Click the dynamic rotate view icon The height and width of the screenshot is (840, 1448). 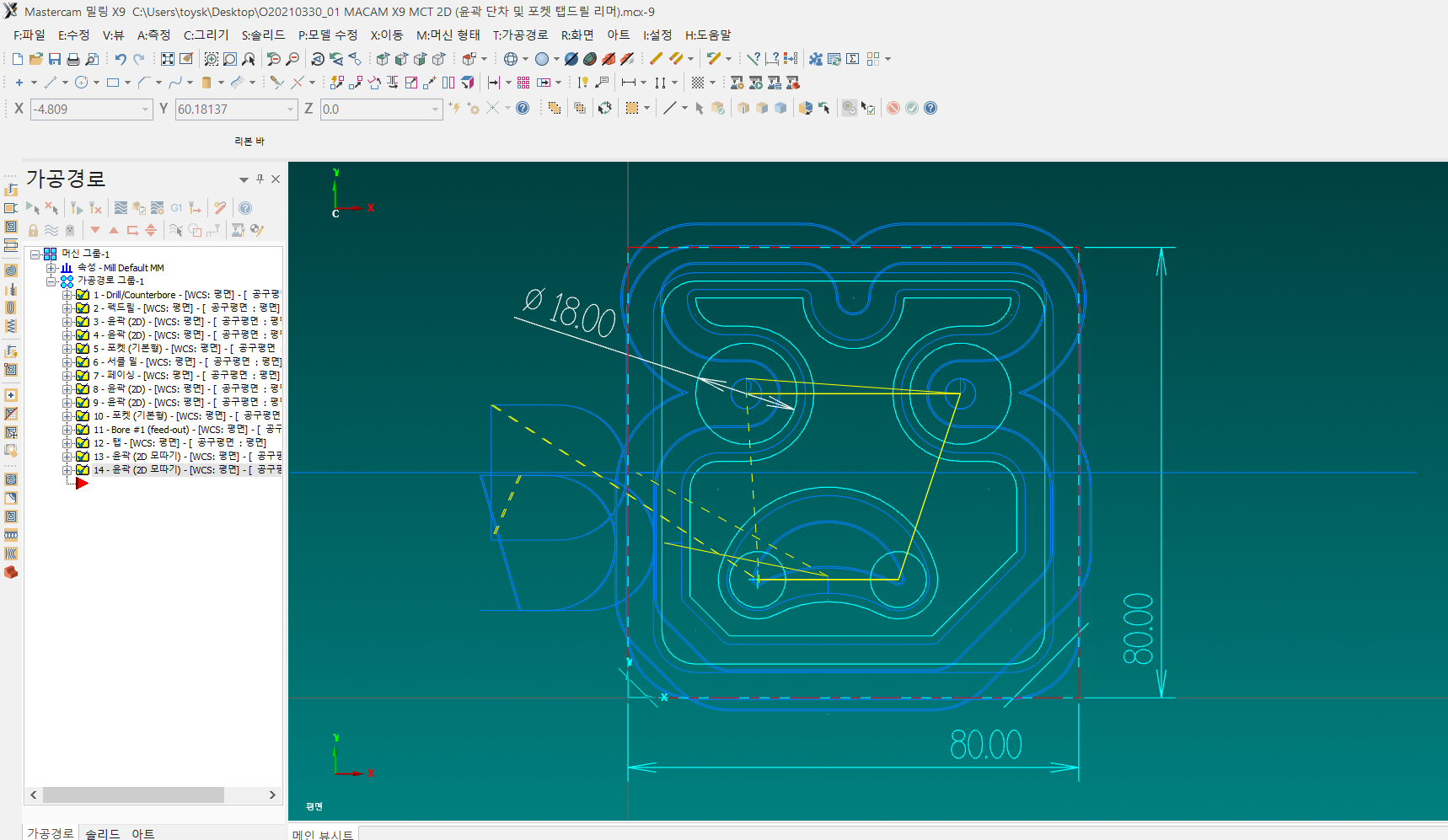tap(318, 59)
